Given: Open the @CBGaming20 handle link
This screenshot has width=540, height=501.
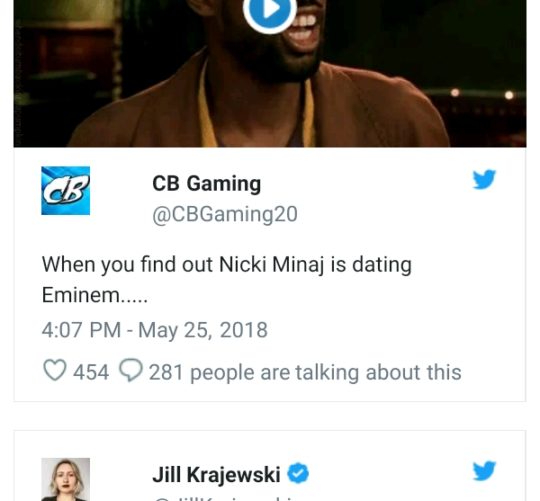Looking at the screenshot, I should (x=225, y=215).
